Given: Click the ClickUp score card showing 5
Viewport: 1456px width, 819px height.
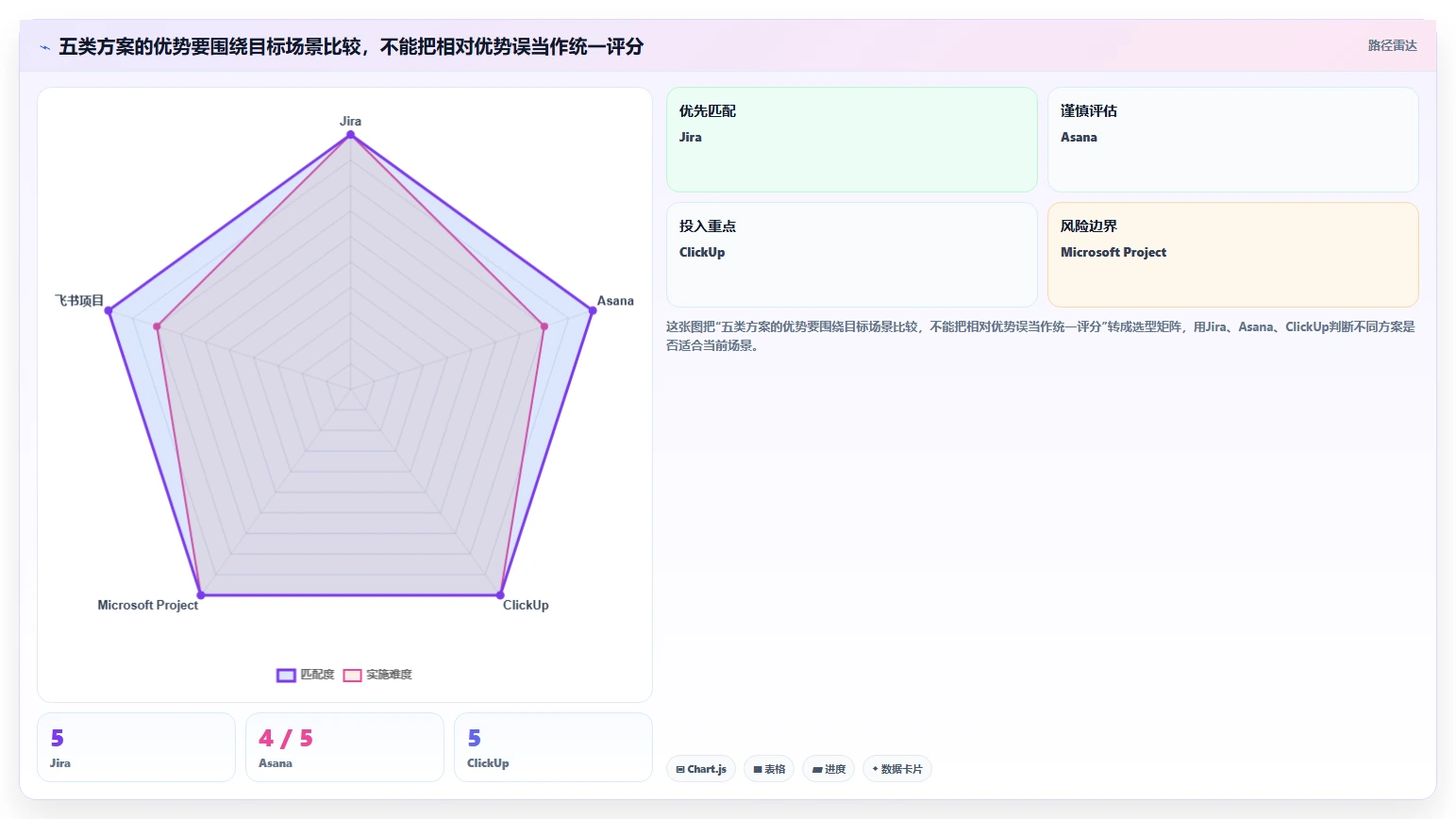Looking at the screenshot, I should (553, 747).
